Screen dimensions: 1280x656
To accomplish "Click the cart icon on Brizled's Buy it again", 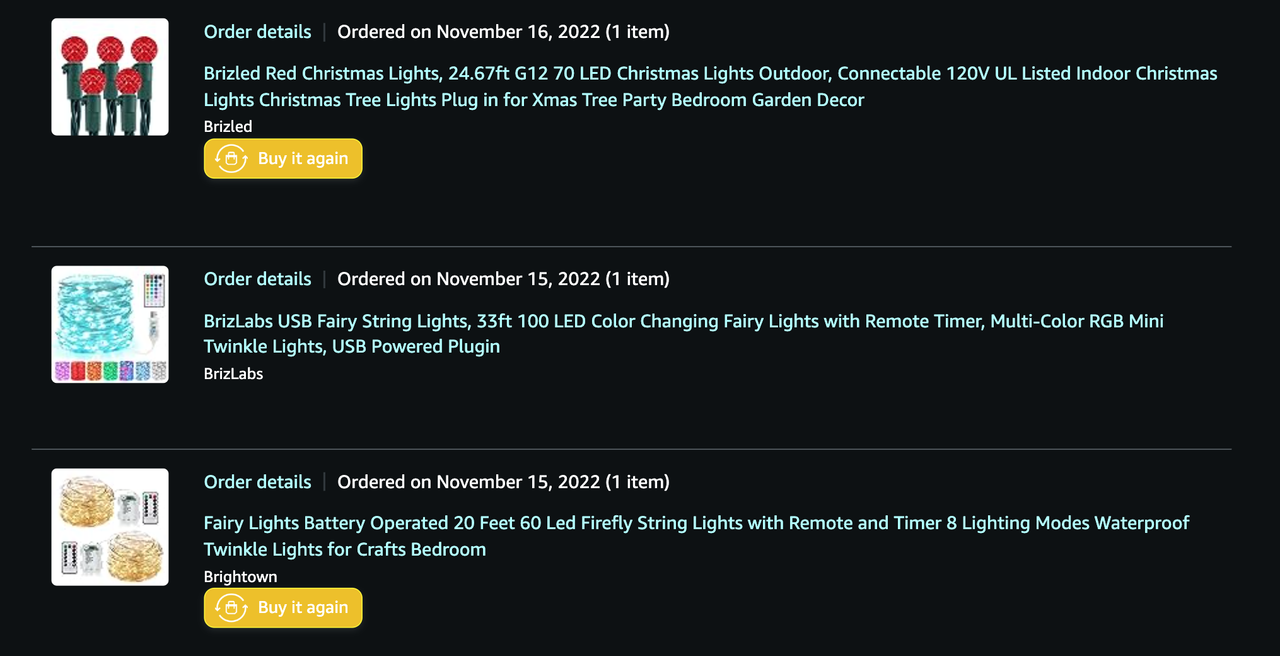I will click(231, 159).
